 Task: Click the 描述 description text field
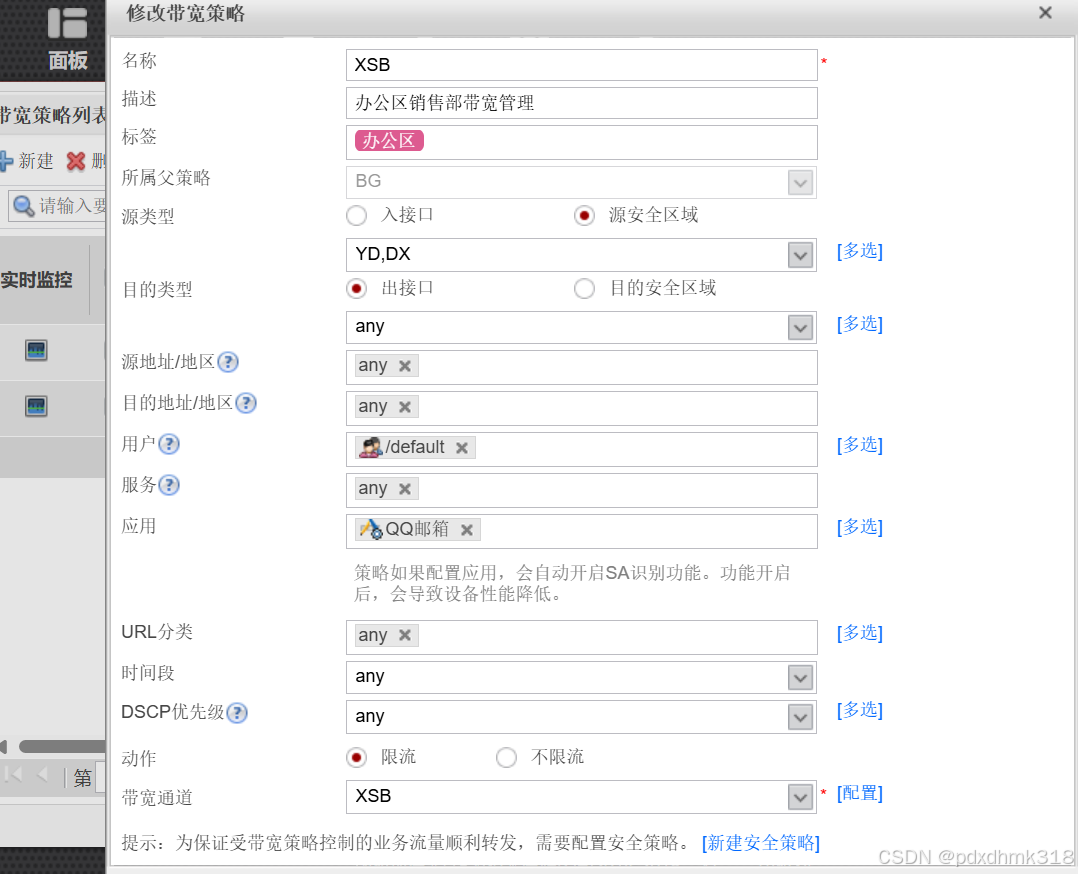[581, 103]
